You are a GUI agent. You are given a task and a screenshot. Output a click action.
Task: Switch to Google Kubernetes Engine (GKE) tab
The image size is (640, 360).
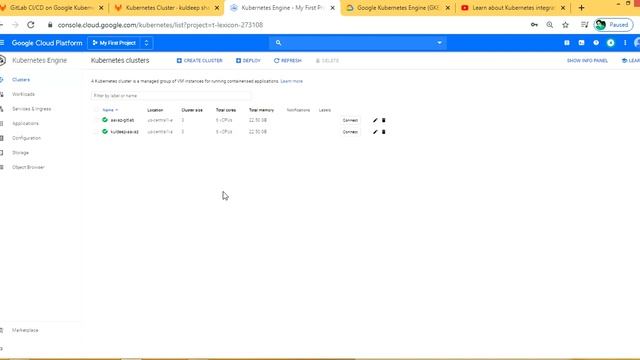click(398, 8)
